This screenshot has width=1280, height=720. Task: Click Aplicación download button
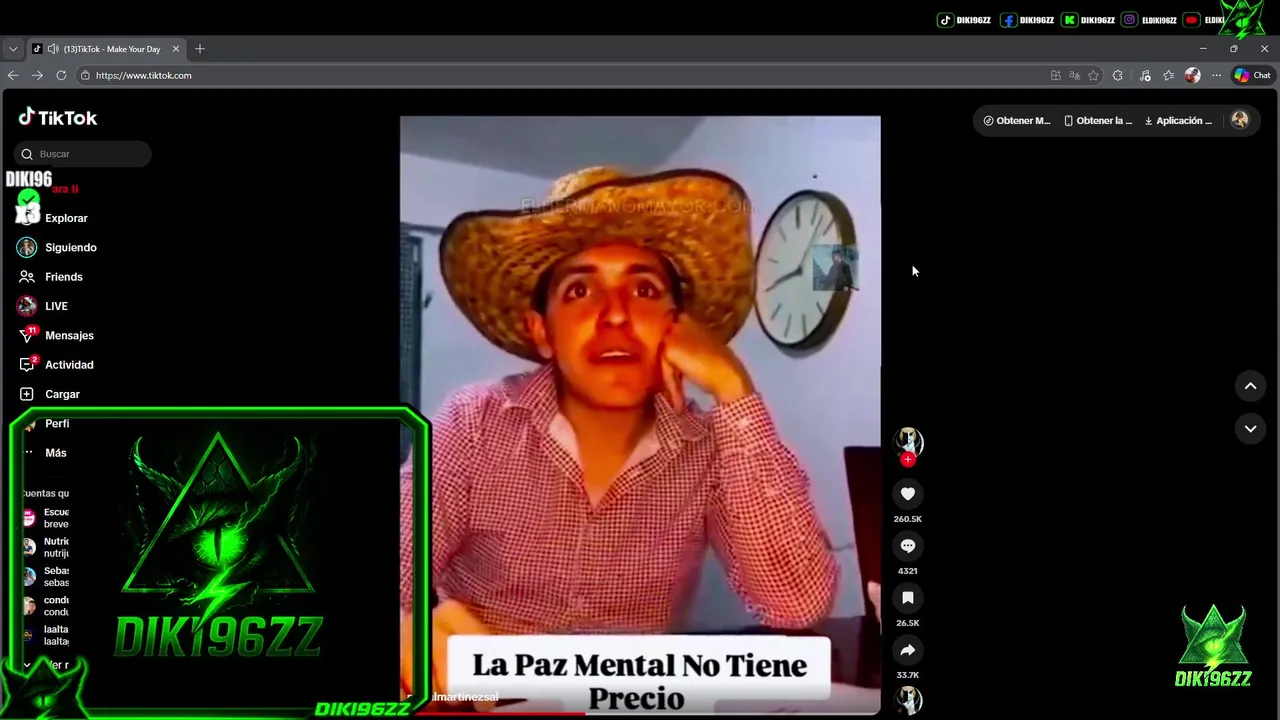[x=1179, y=120]
